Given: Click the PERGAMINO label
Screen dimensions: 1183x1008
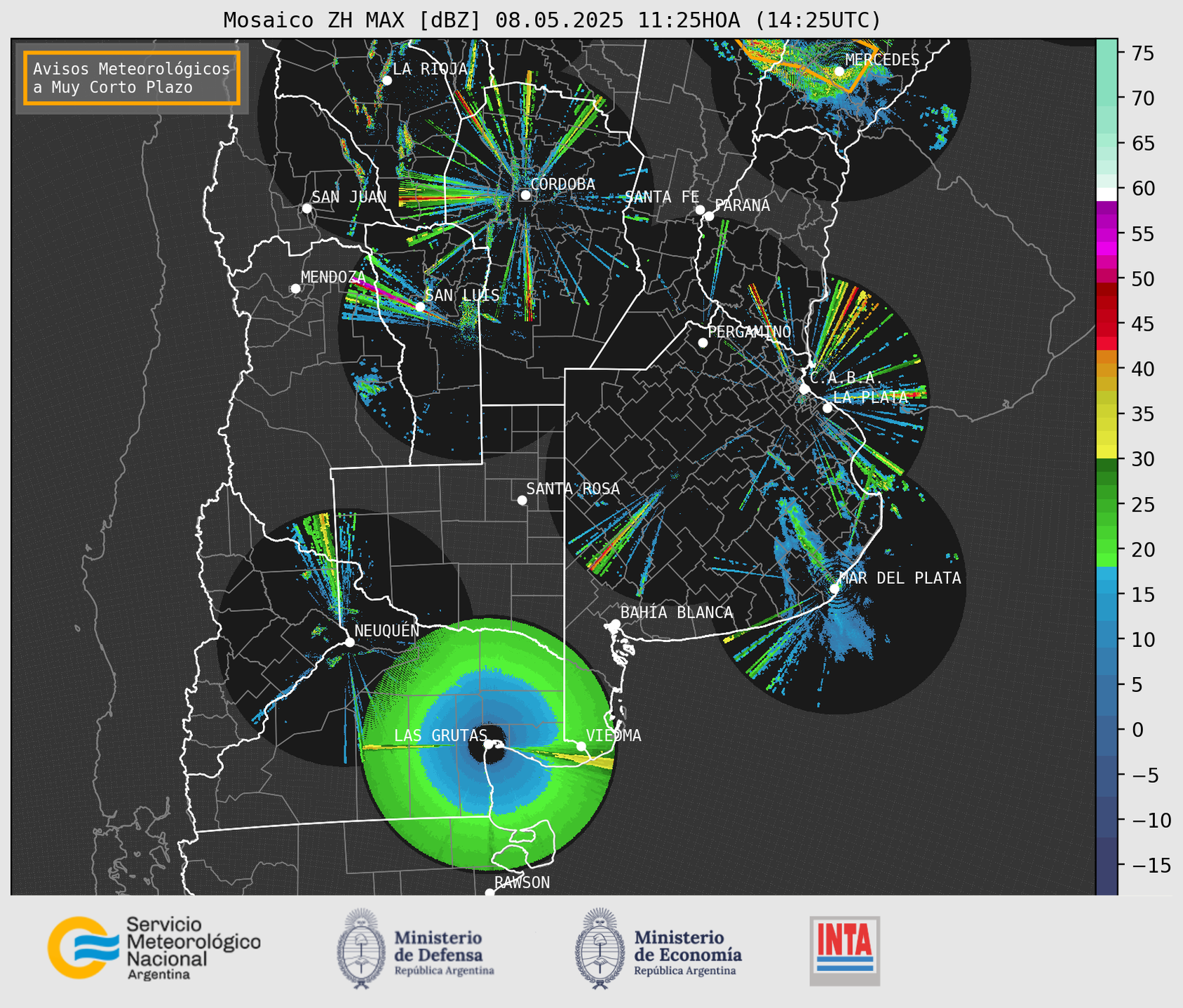Looking at the screenshot, I should click(749, 332).
